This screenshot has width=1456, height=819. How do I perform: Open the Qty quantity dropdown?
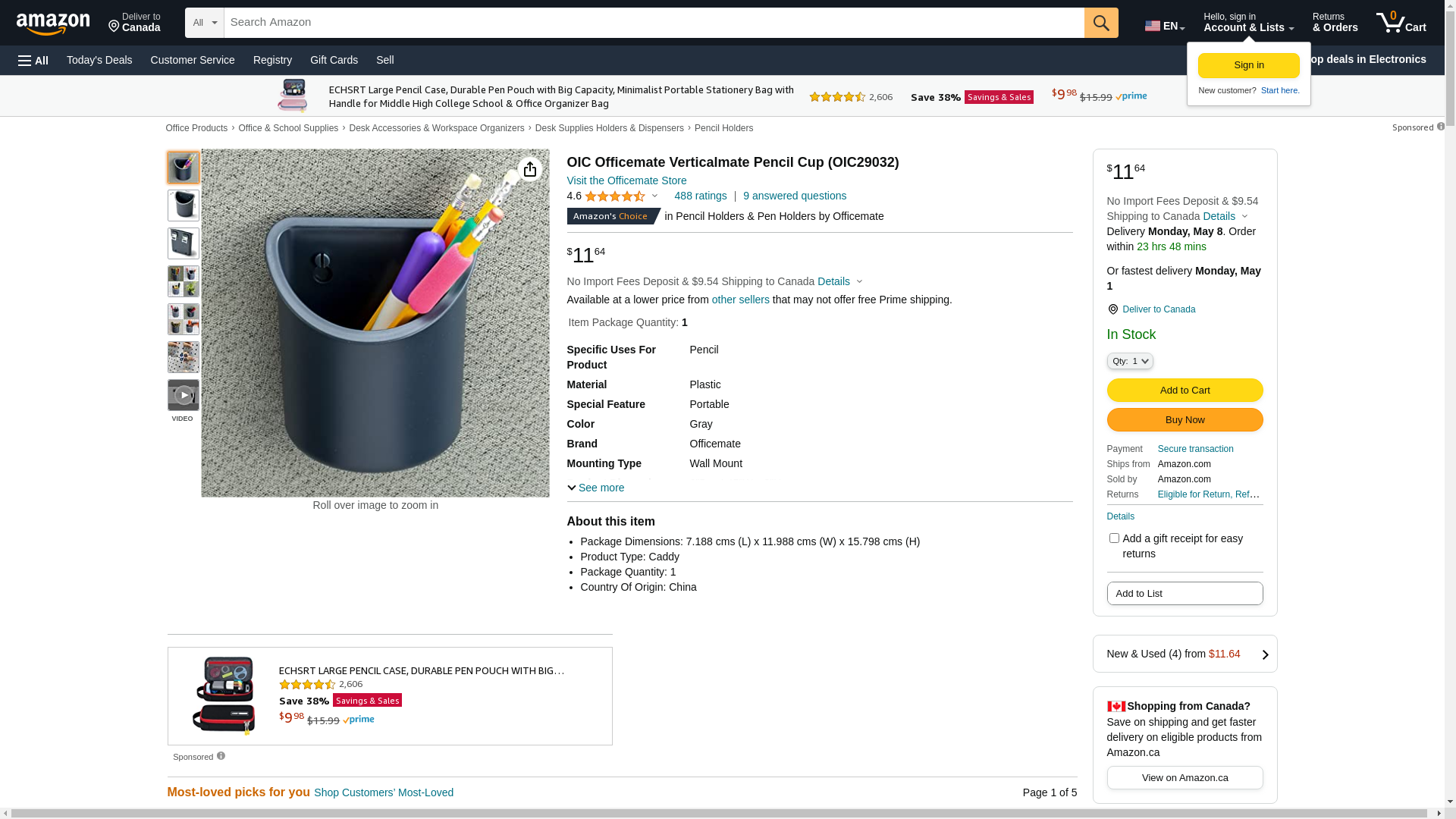[1130, 362]
